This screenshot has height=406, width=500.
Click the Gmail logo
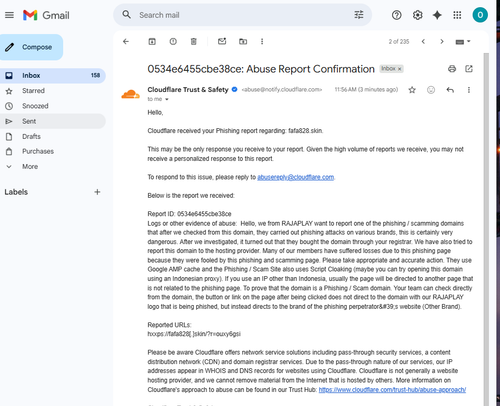click(x=46, y=15)
